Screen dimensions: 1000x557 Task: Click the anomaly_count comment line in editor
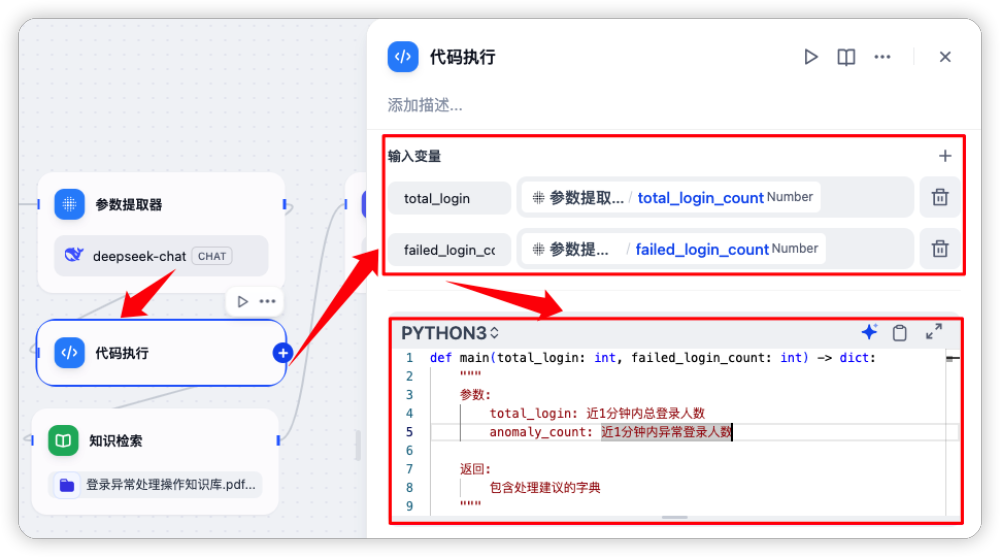(611, 432)
